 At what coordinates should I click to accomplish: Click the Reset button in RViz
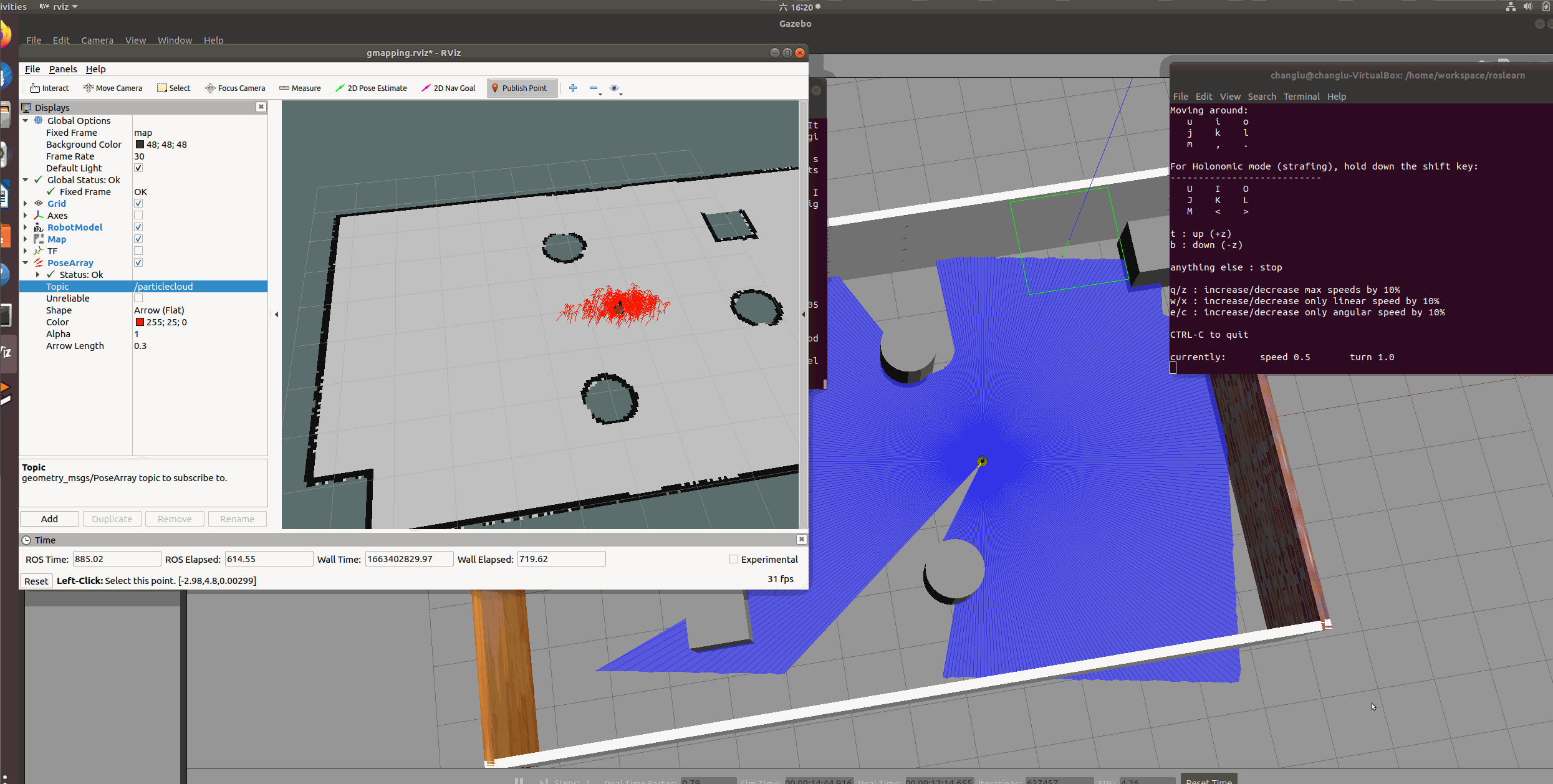tap(36, 581)
